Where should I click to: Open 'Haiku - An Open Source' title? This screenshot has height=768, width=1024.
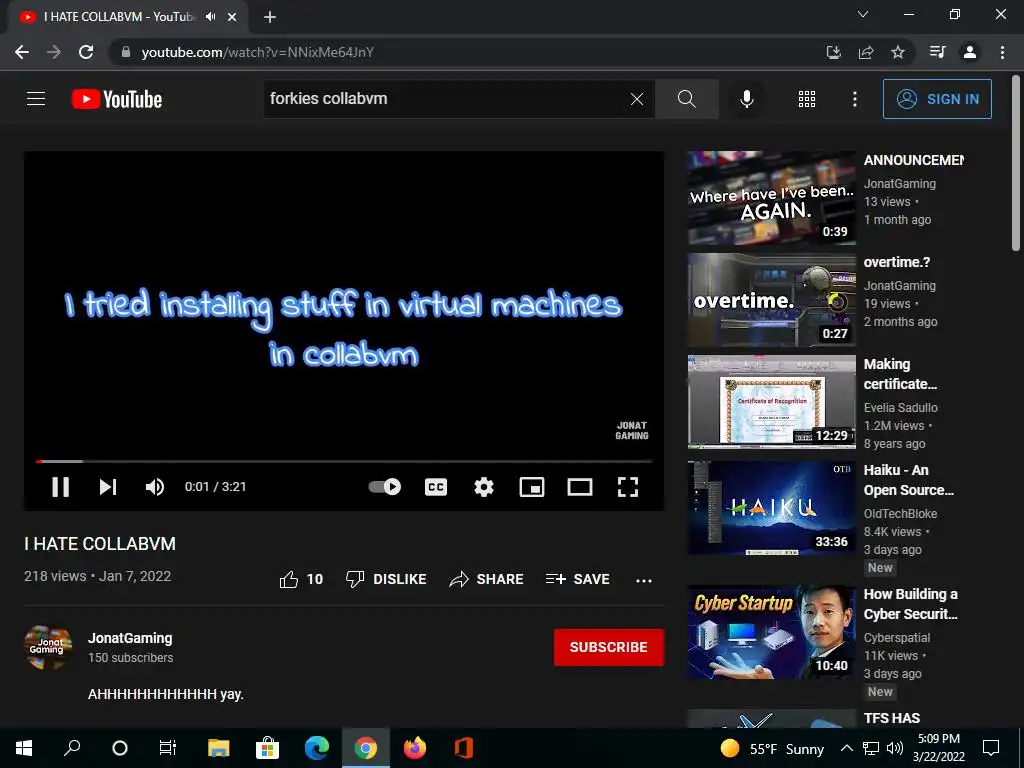pyautogui.click(x=908, y=480)
